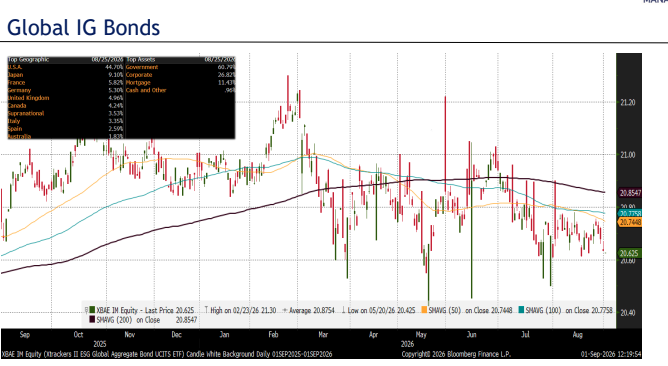This screenshot has width=668, height=366.
Task: Click the orange SMAVG (50) legend swatch
Action: tap(424, 310)
